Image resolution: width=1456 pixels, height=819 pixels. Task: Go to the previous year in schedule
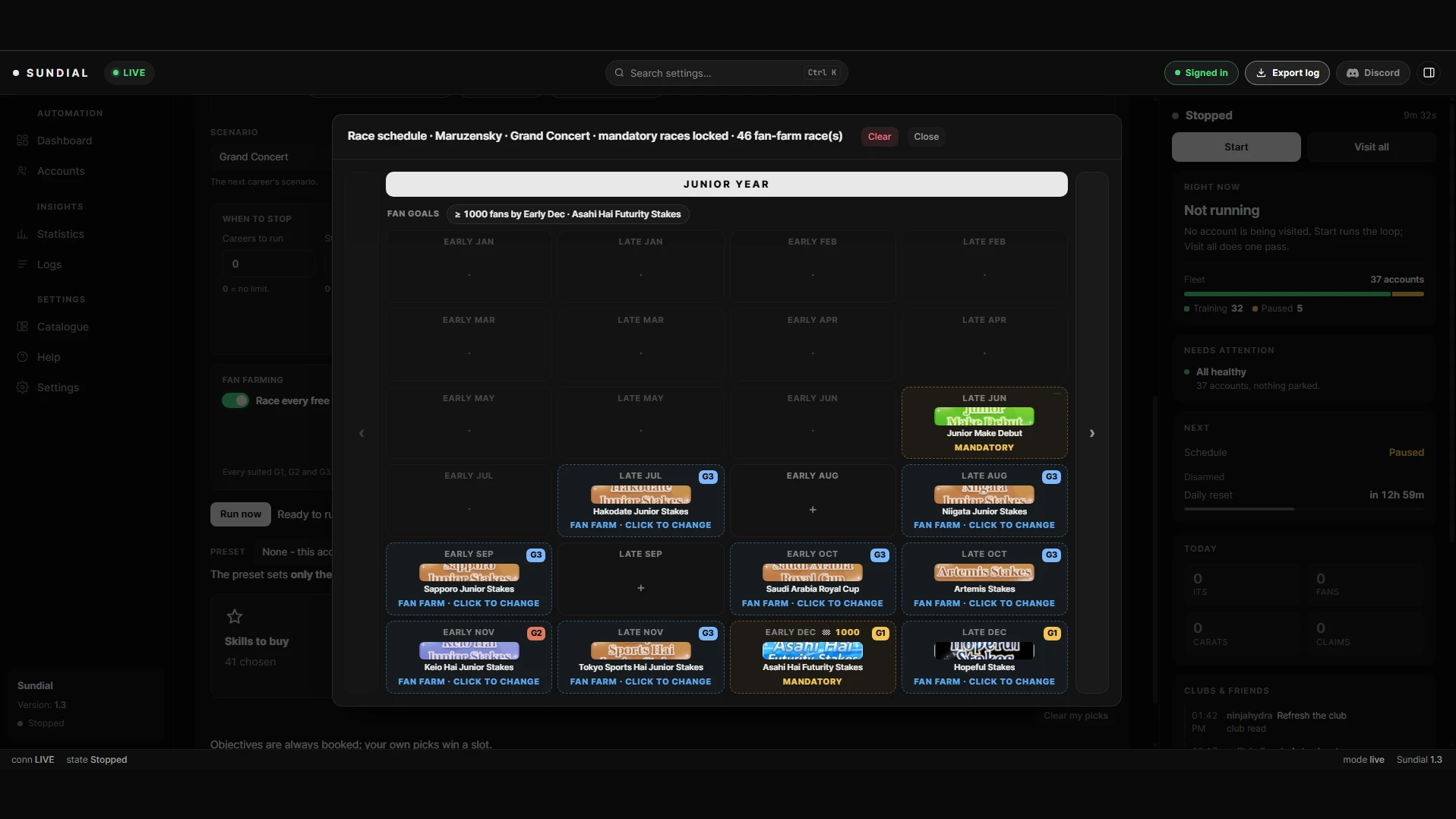pos(362,433)
